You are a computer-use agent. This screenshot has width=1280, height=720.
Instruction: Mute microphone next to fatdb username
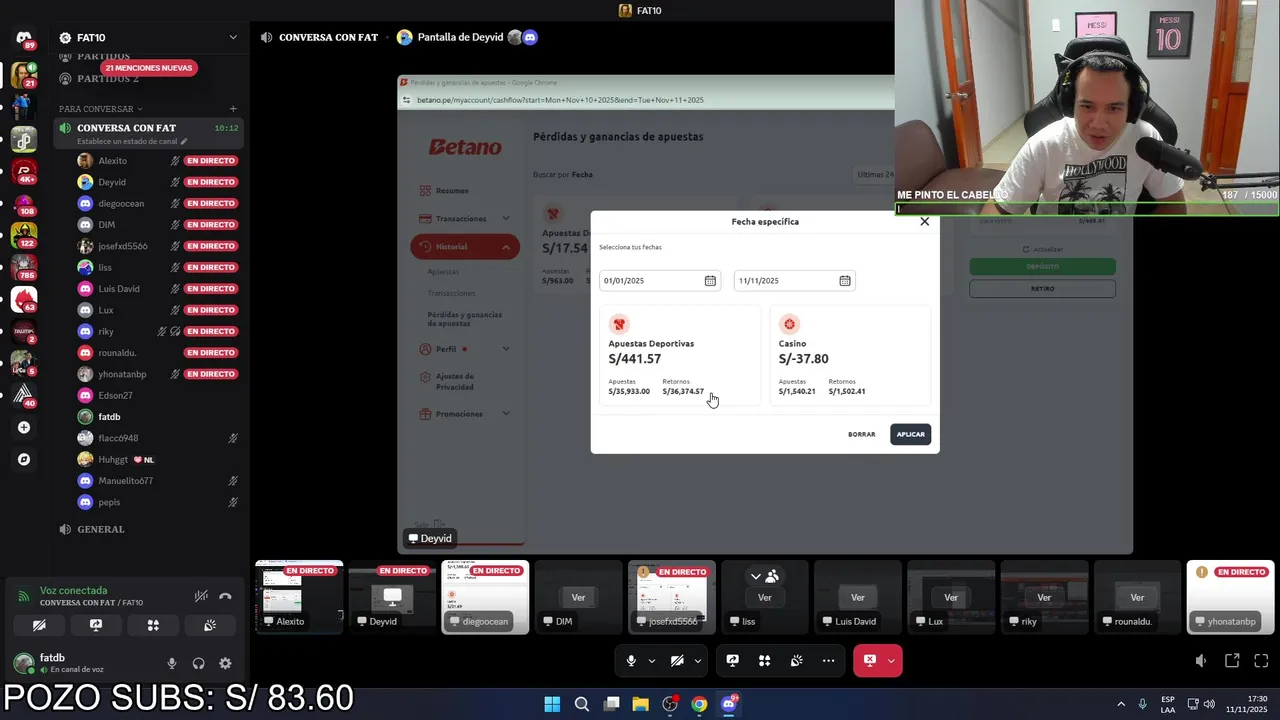[x=172, y=663]
